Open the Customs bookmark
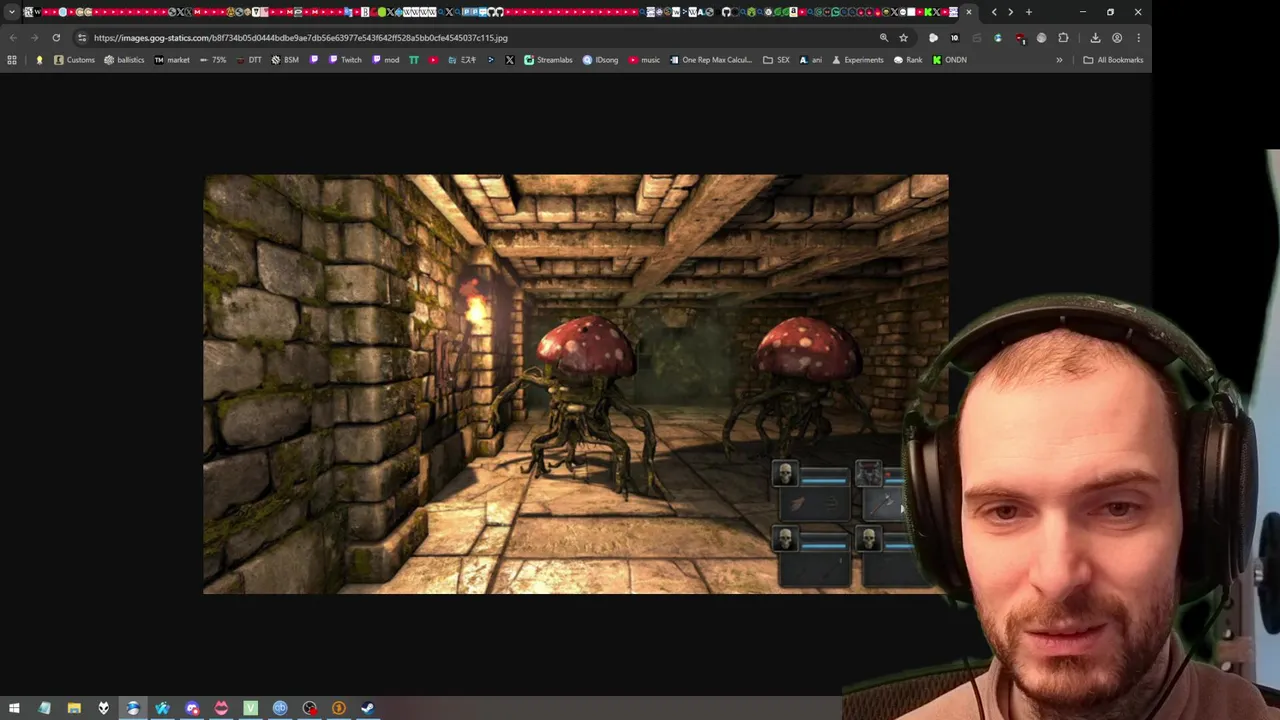The image size is (1280, 720). pyautogui.click(x=74, y=60)
